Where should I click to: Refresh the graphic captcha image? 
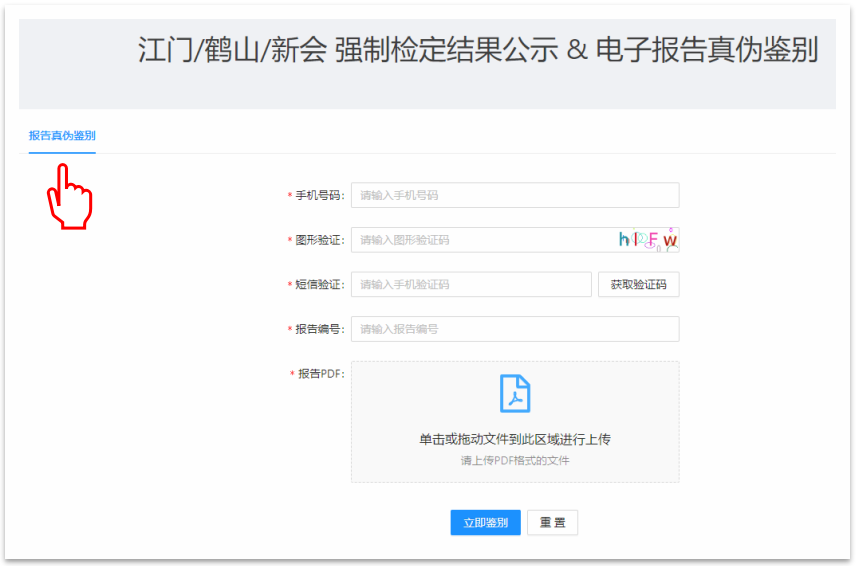(x=648, y=240)
